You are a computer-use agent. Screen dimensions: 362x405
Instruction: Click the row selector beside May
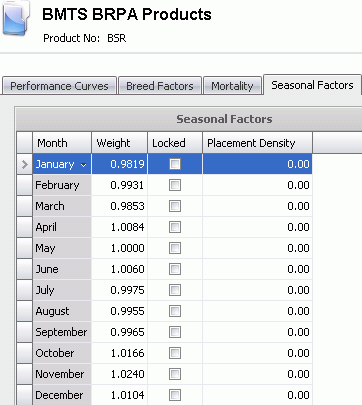(25, 248)
